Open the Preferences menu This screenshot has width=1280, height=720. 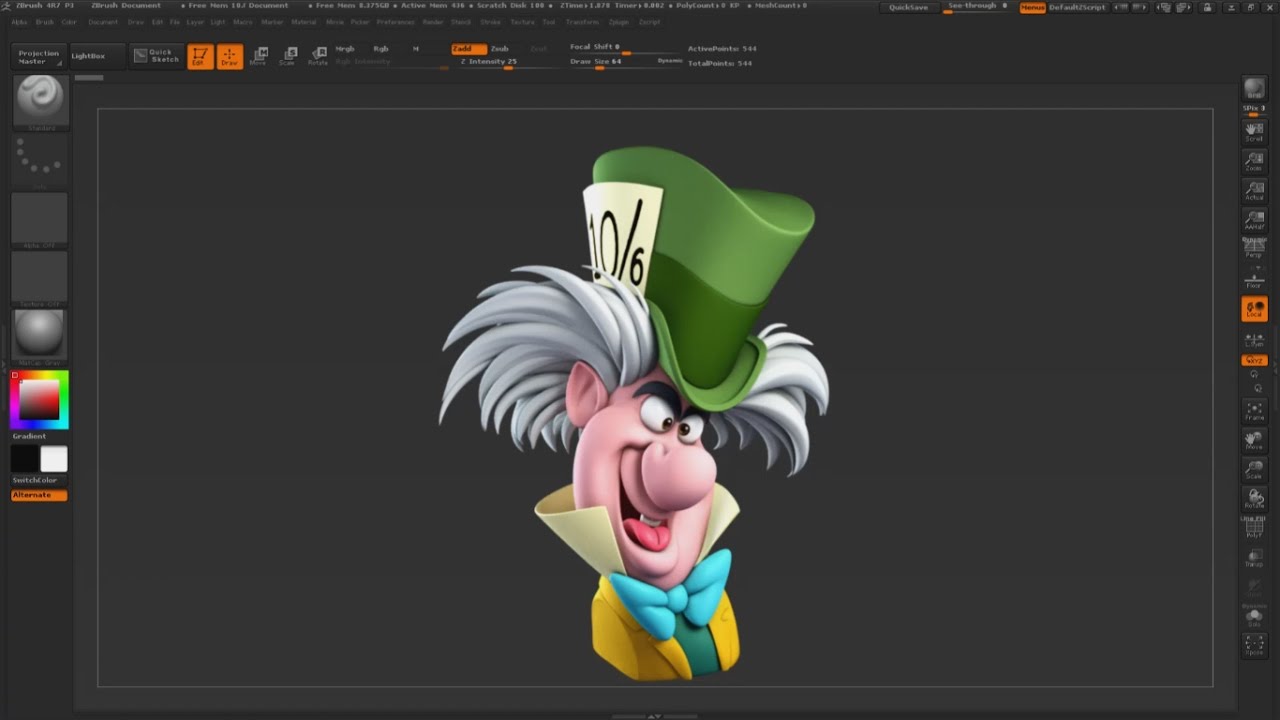pos(396,22)
